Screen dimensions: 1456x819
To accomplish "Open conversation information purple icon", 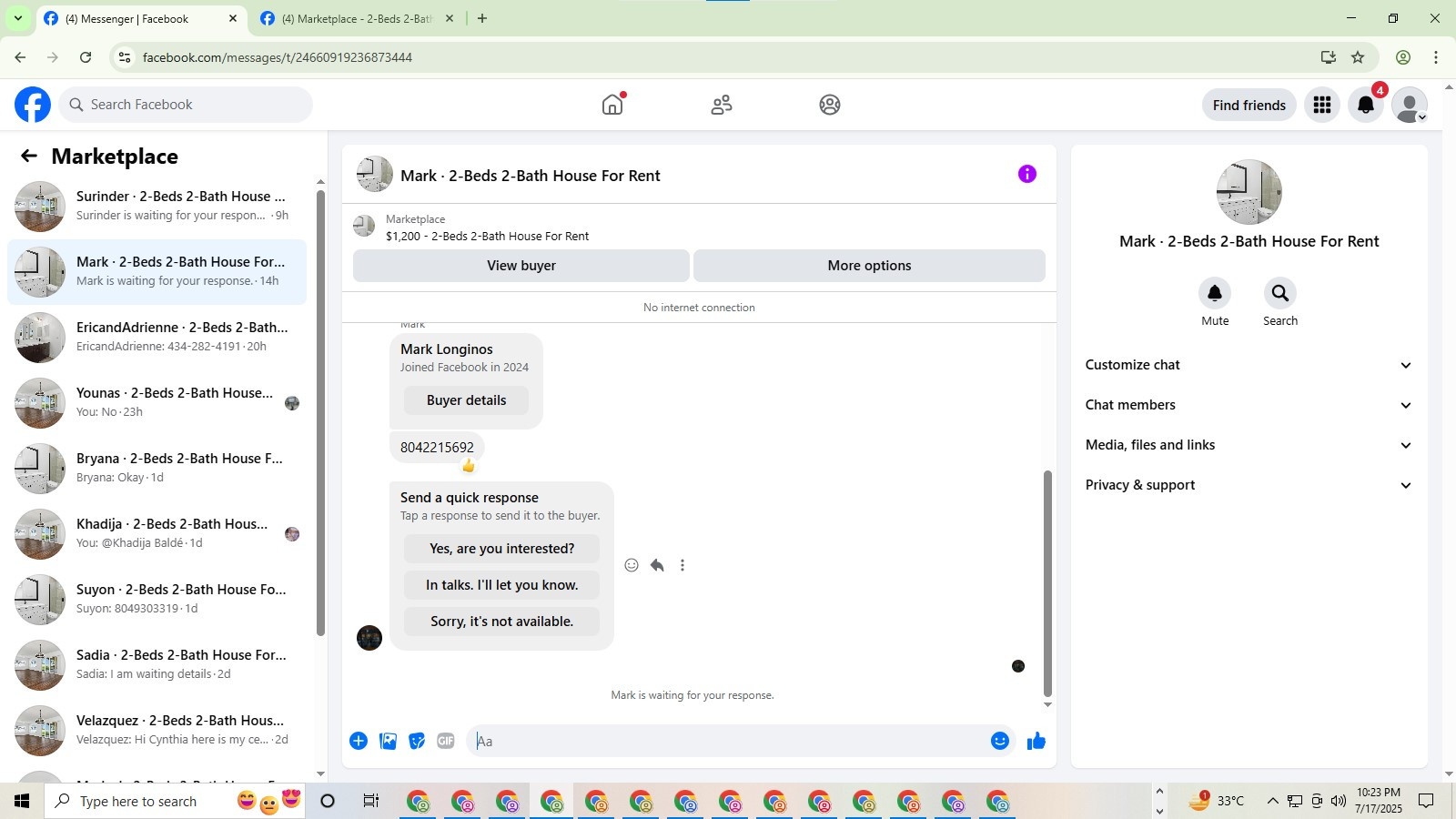I will tap(1027, 174).
